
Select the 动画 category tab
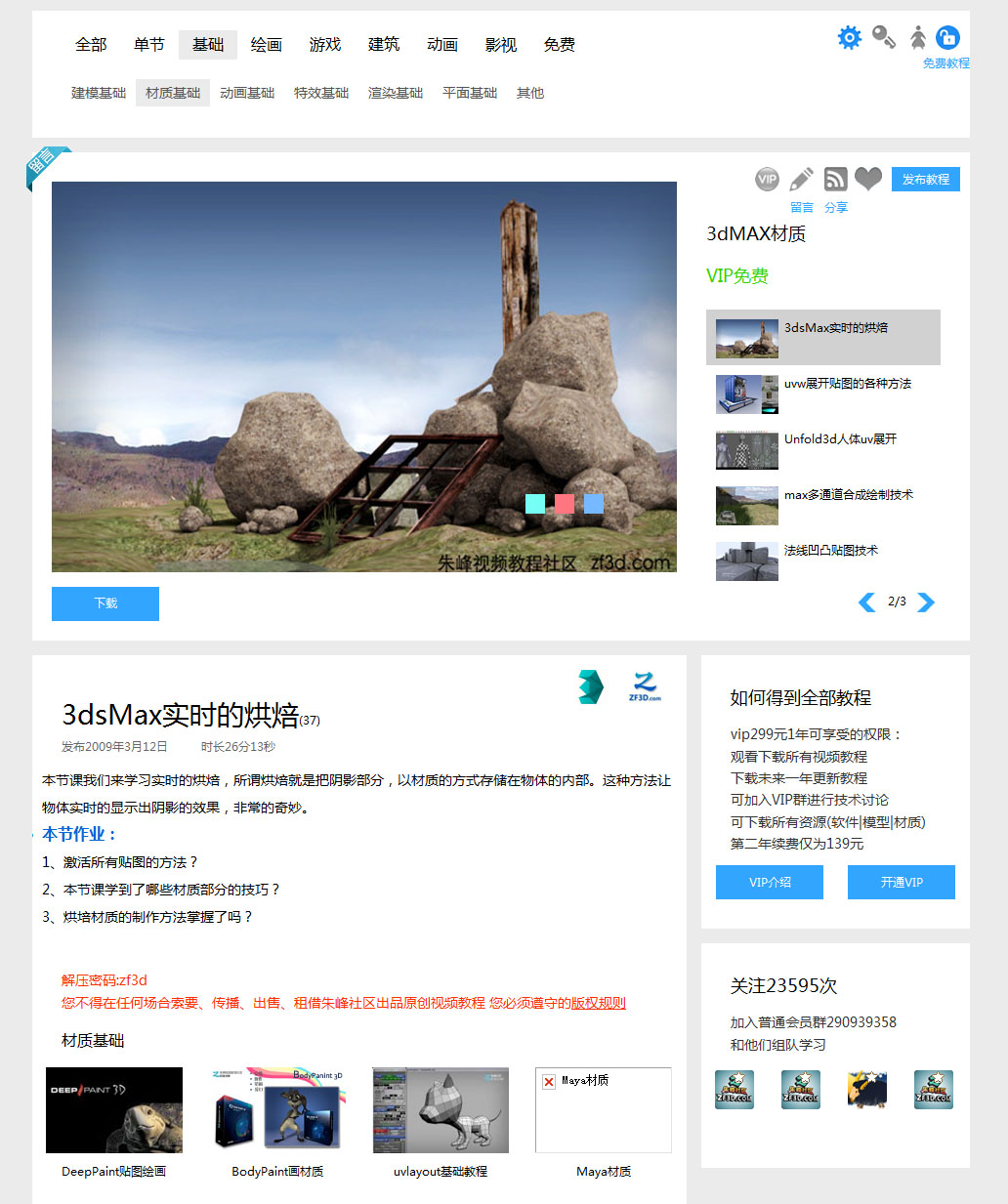pyautogui.click(x=442, y=45)
